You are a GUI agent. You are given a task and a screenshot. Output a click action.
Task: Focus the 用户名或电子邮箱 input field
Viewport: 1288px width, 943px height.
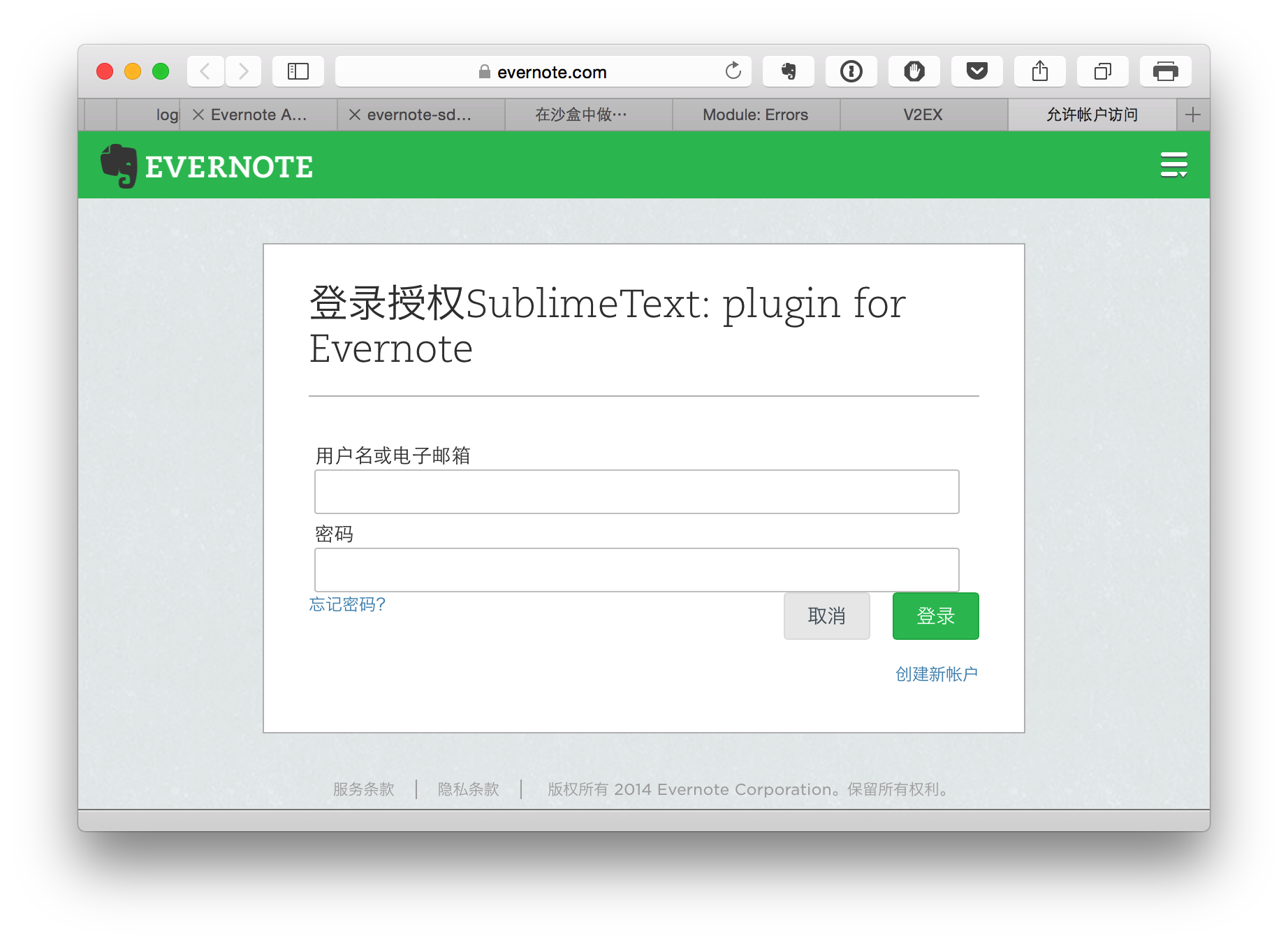[x=637, y=492]
